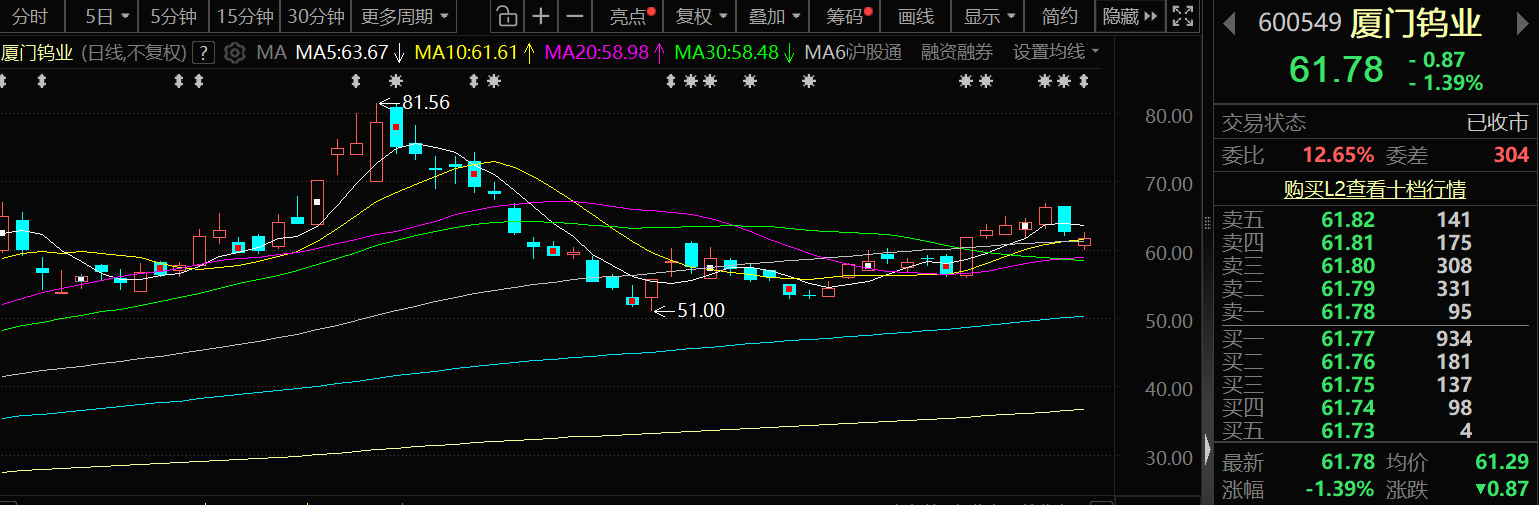Screen dimensions: 1539x505
Task: Zoom out chart with minus icon
Action: [x=574, y=16]
